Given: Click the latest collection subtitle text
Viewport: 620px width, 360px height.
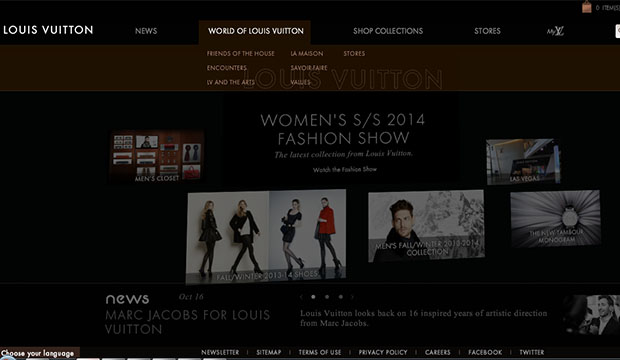Looking at the screenshot, I should tap(344, 154).
